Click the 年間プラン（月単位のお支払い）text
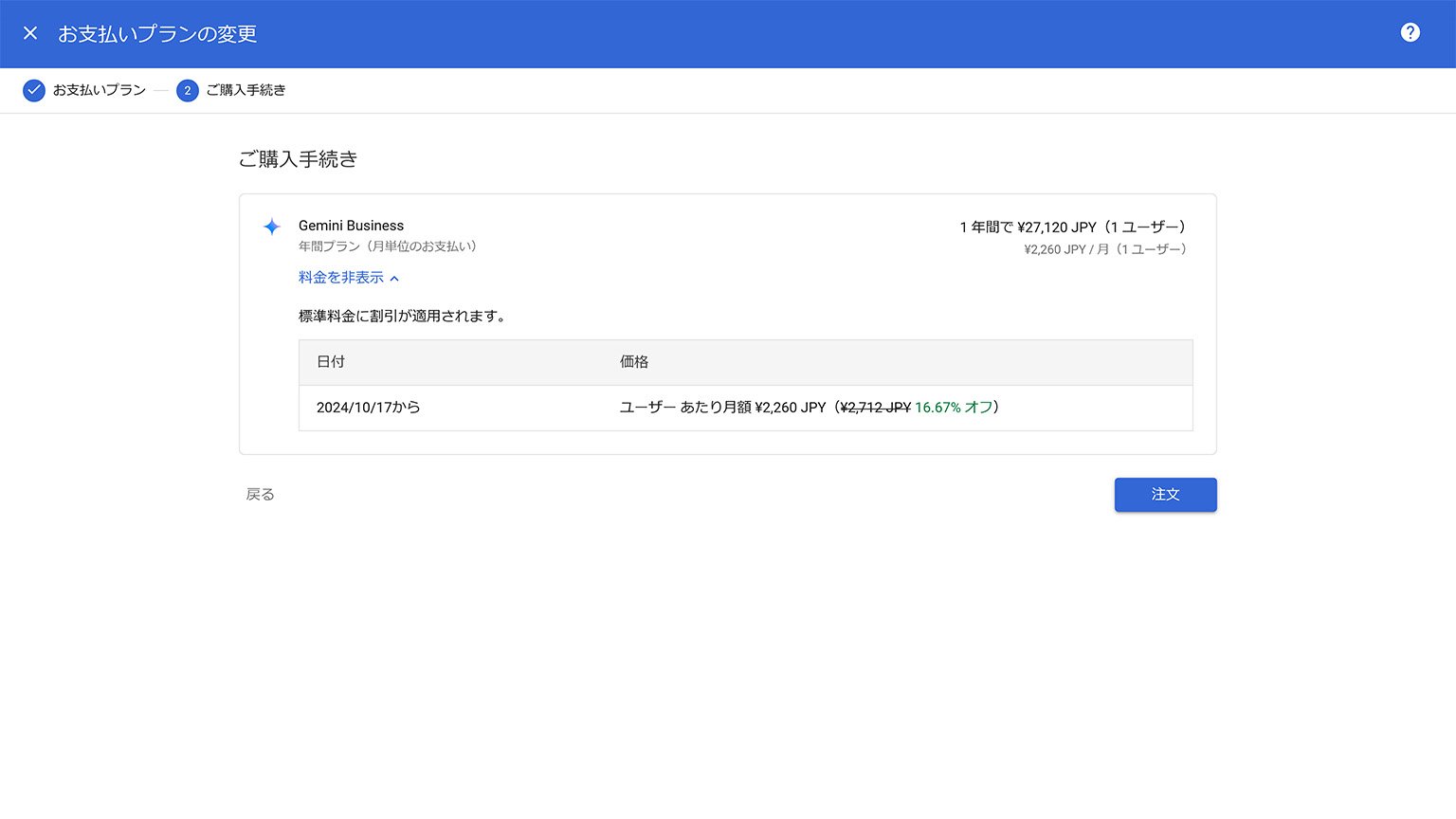Image resolution: width=1456 pixels, height=819 pixels. point(391,246)
